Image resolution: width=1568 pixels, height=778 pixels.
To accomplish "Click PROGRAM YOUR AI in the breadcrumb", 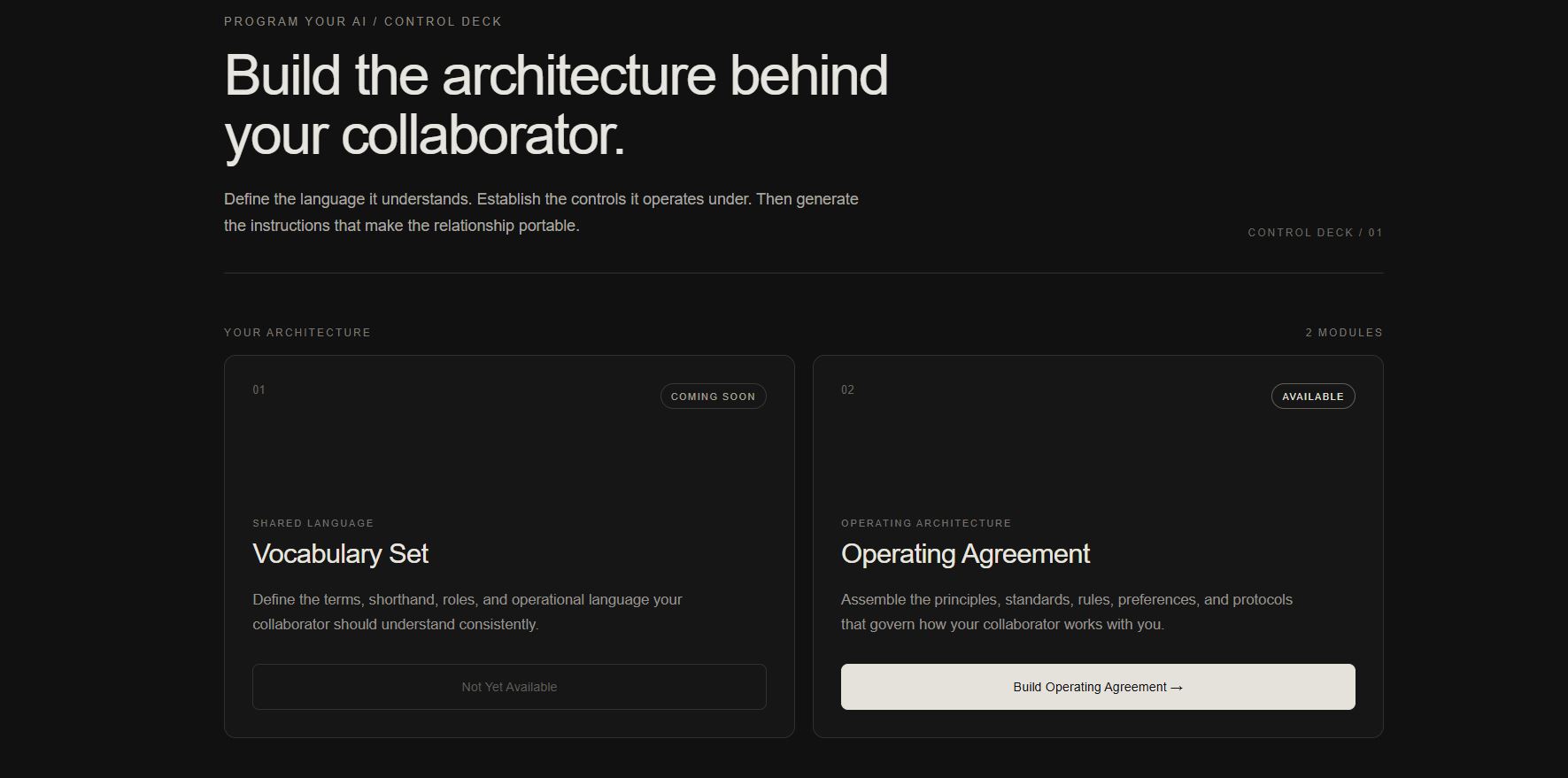I will [x=295, y=21].
